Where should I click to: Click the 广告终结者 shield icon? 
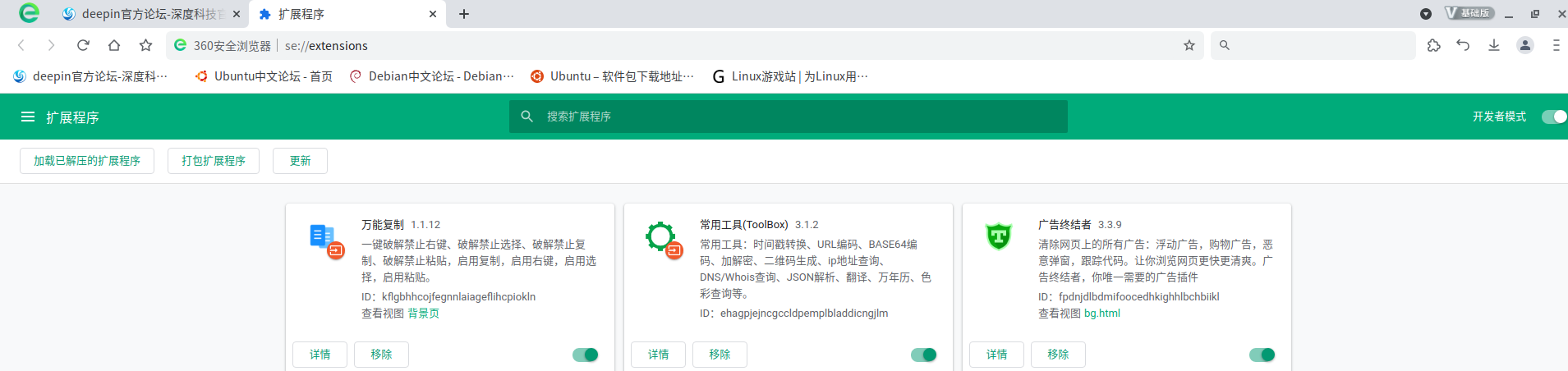click(999, 236)
